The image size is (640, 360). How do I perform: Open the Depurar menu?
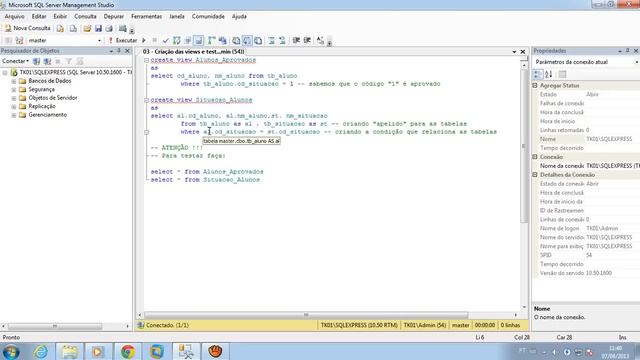[113, 16]
